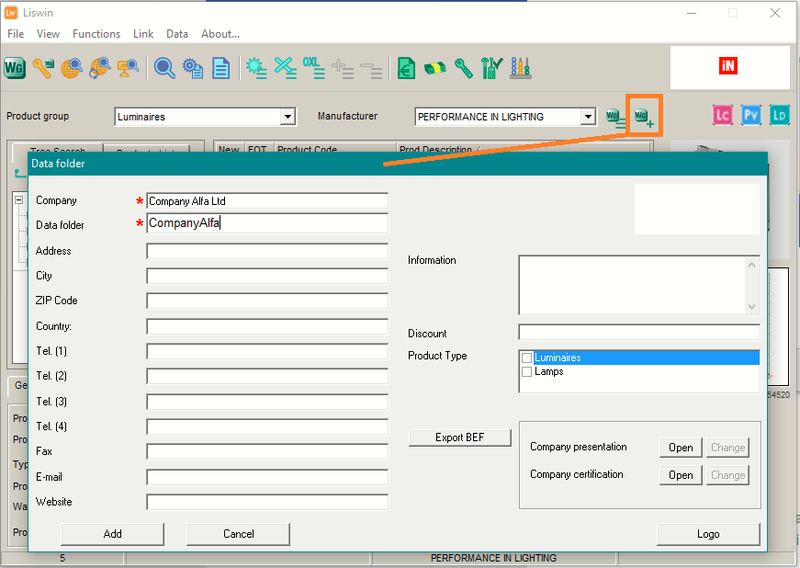Click the Information box scroll-up arrow
The width and height of the screenshot is (800, 568).
(x=752, y=264)
